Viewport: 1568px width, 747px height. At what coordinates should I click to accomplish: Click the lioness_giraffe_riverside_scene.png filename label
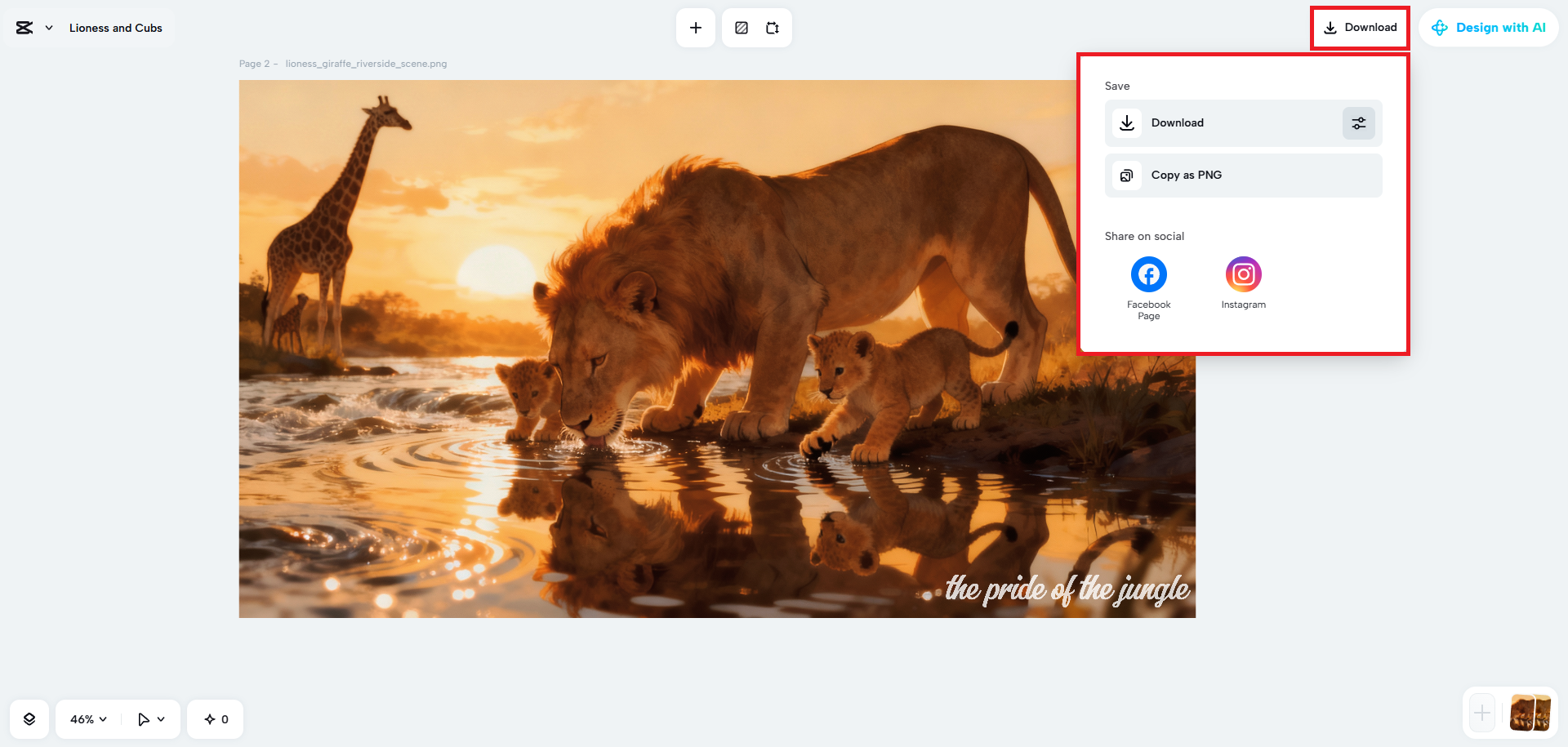366,63
